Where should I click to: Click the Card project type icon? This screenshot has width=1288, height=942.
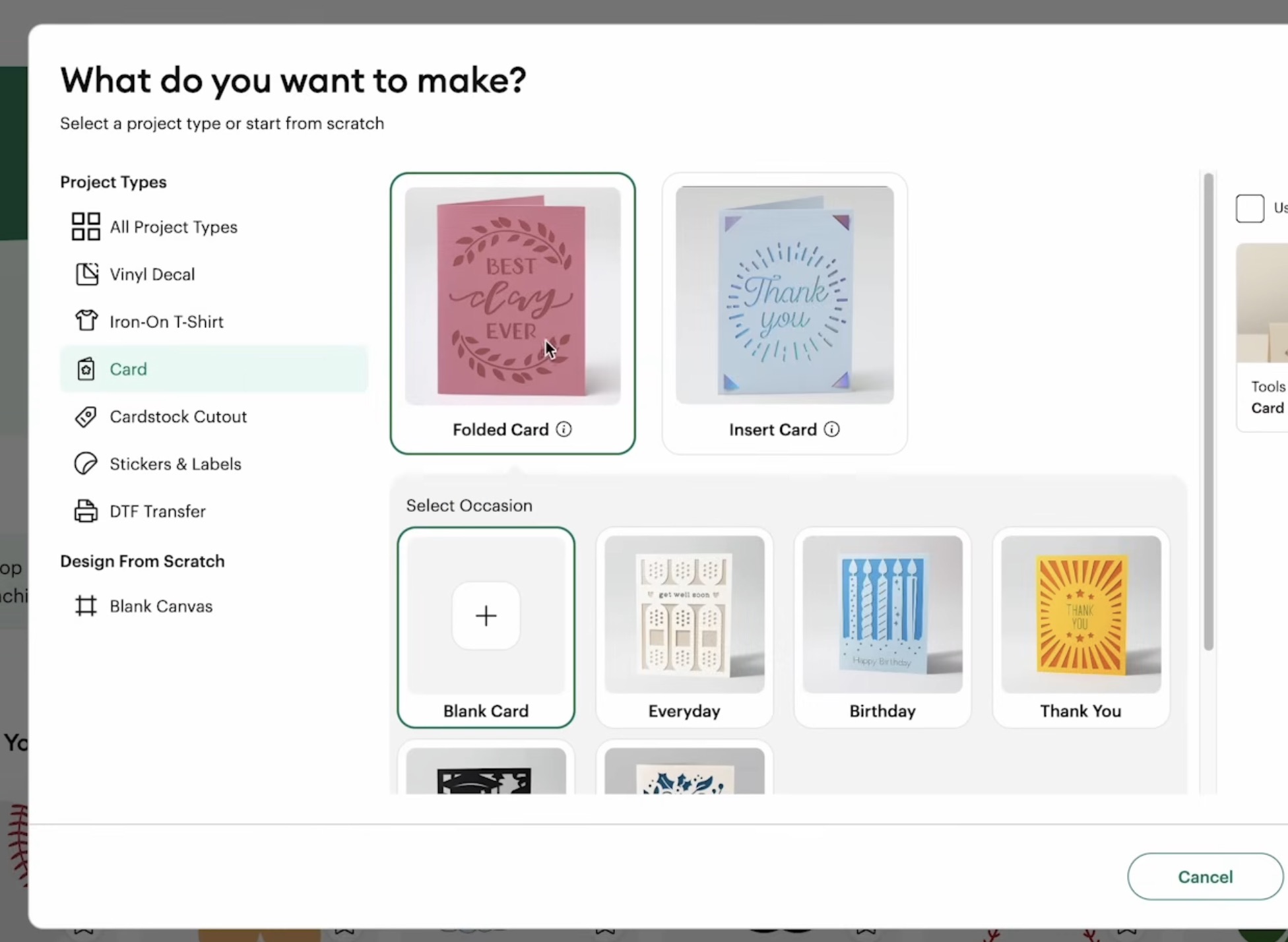[x=86, y=369]
